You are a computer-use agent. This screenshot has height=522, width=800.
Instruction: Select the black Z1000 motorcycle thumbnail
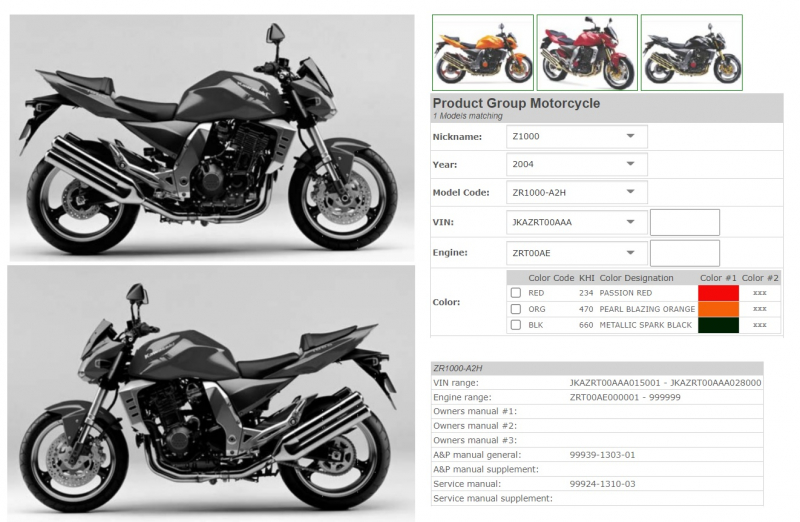[x=692, y=53]
